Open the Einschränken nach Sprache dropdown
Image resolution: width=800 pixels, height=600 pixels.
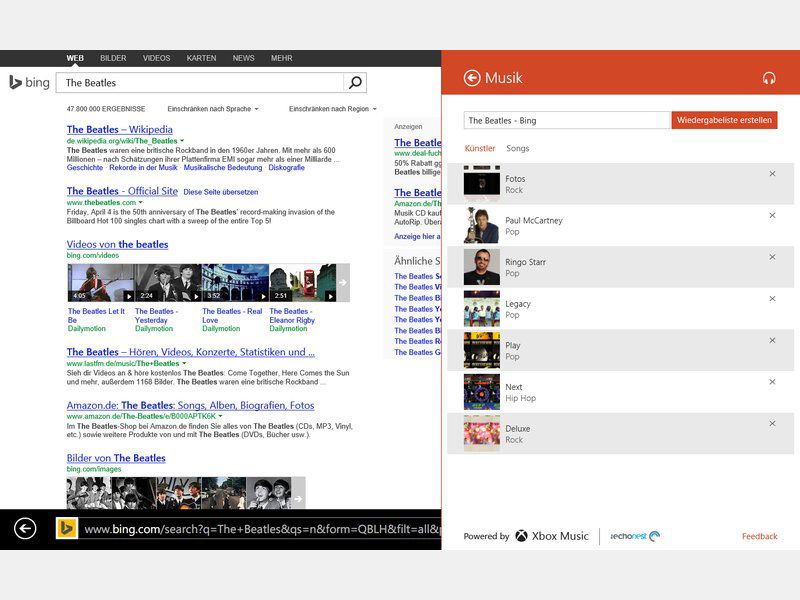(x=213, y=109)
